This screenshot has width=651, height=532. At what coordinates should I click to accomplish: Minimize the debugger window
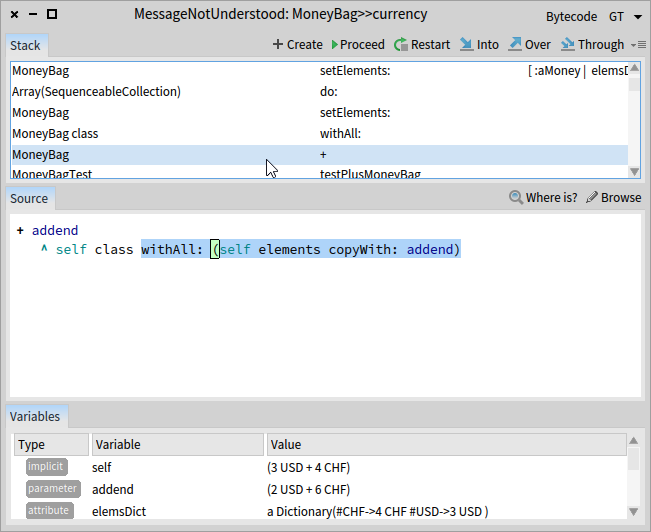tap(33, 15)
